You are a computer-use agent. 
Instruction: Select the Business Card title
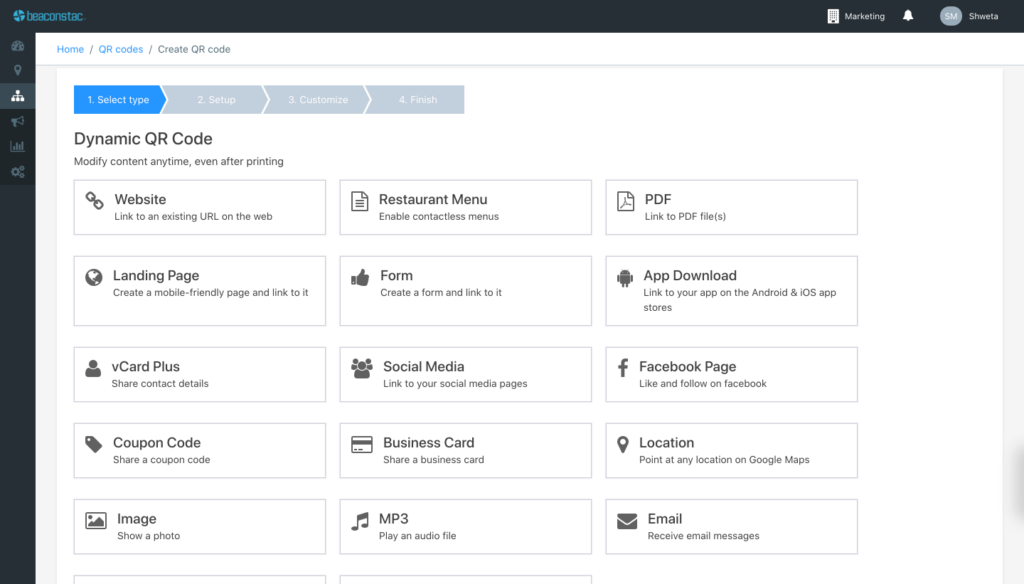[428, 443]
